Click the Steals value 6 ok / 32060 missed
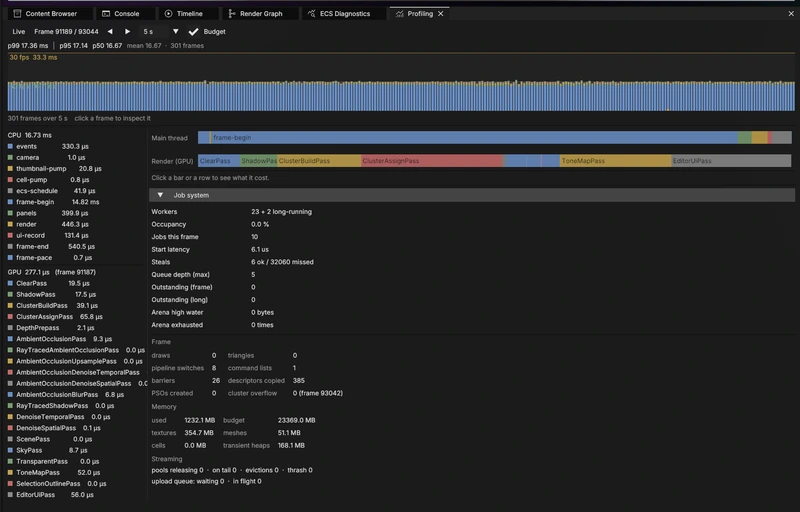The image size is (800, 512). [x=282, y=262]
